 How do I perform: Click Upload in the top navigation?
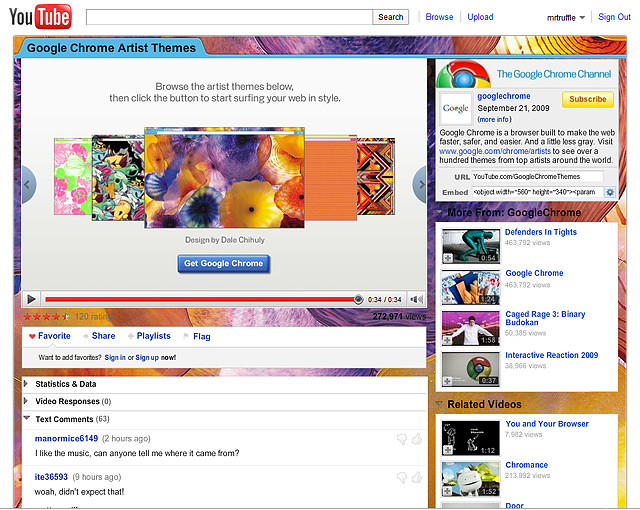pos(480,17)
